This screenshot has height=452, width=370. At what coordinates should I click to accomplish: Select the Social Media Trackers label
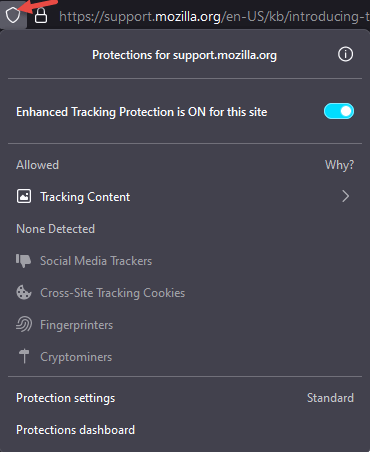(96, 261)
